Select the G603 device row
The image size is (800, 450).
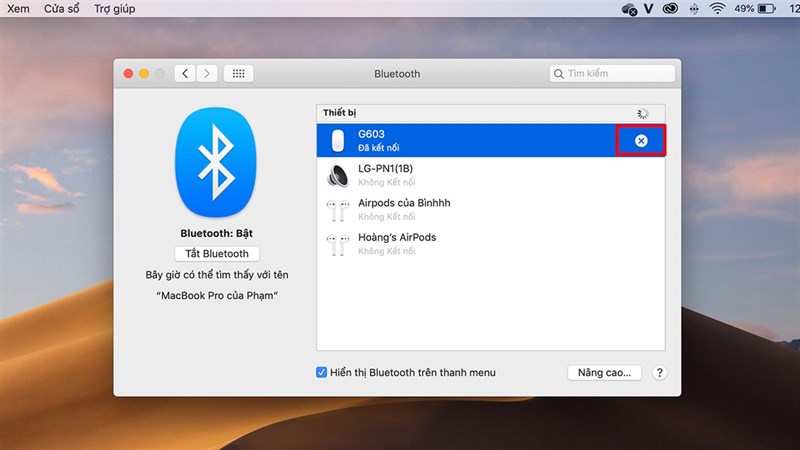tap(491, 140)
